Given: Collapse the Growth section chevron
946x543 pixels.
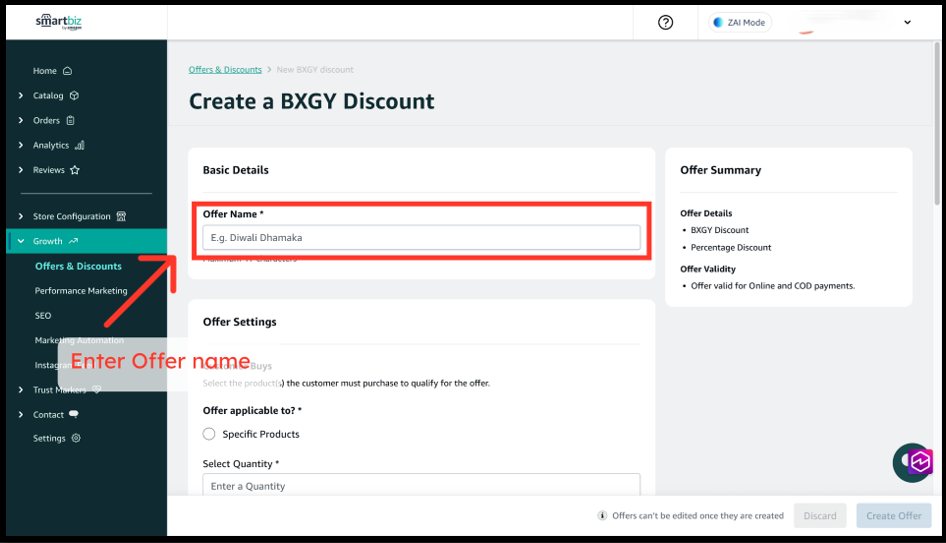Looking at the screenshot, I should pyautogui.click(x=21, y=241).
